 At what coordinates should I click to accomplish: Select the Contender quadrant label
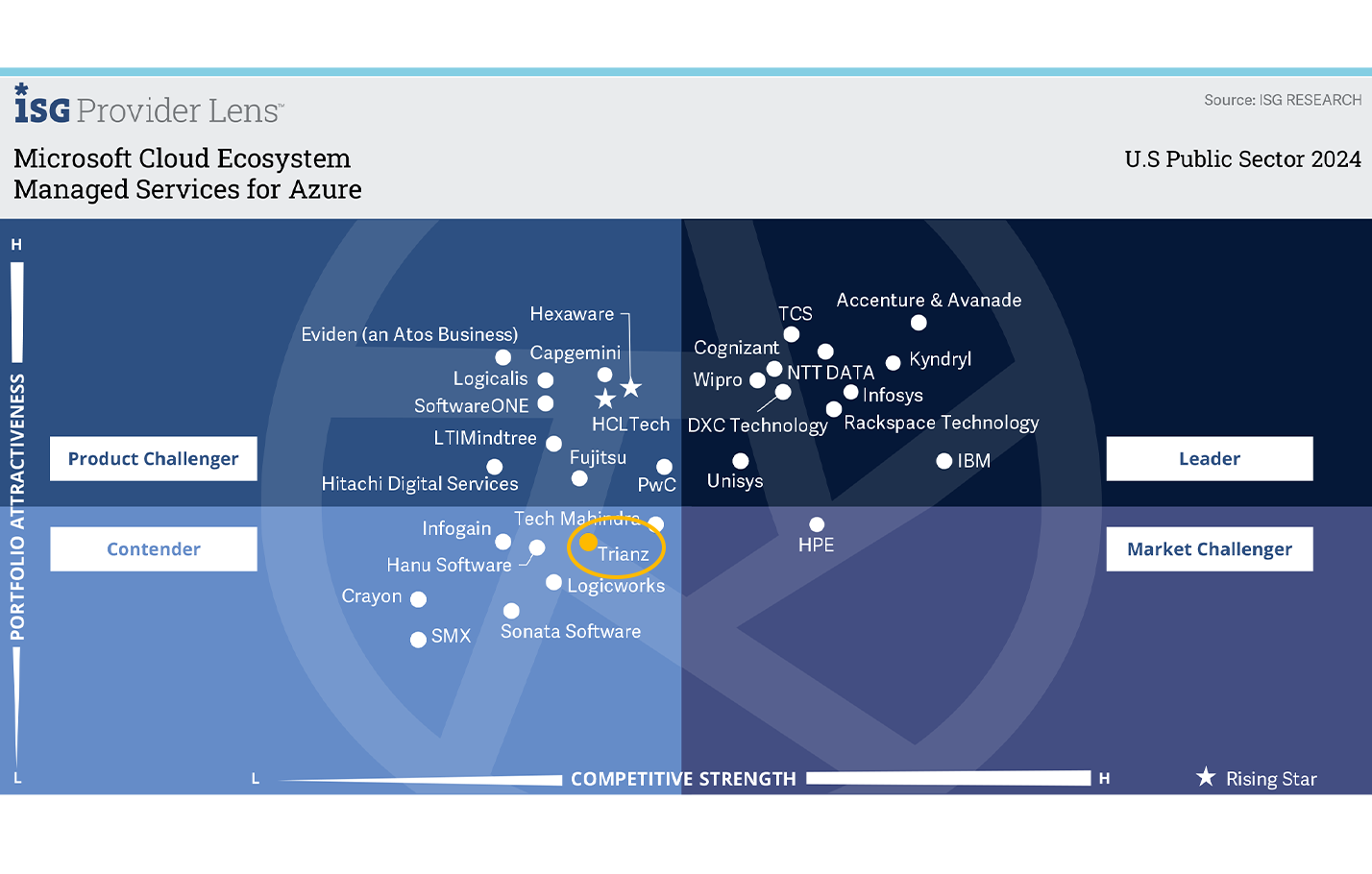coord(153,548)
